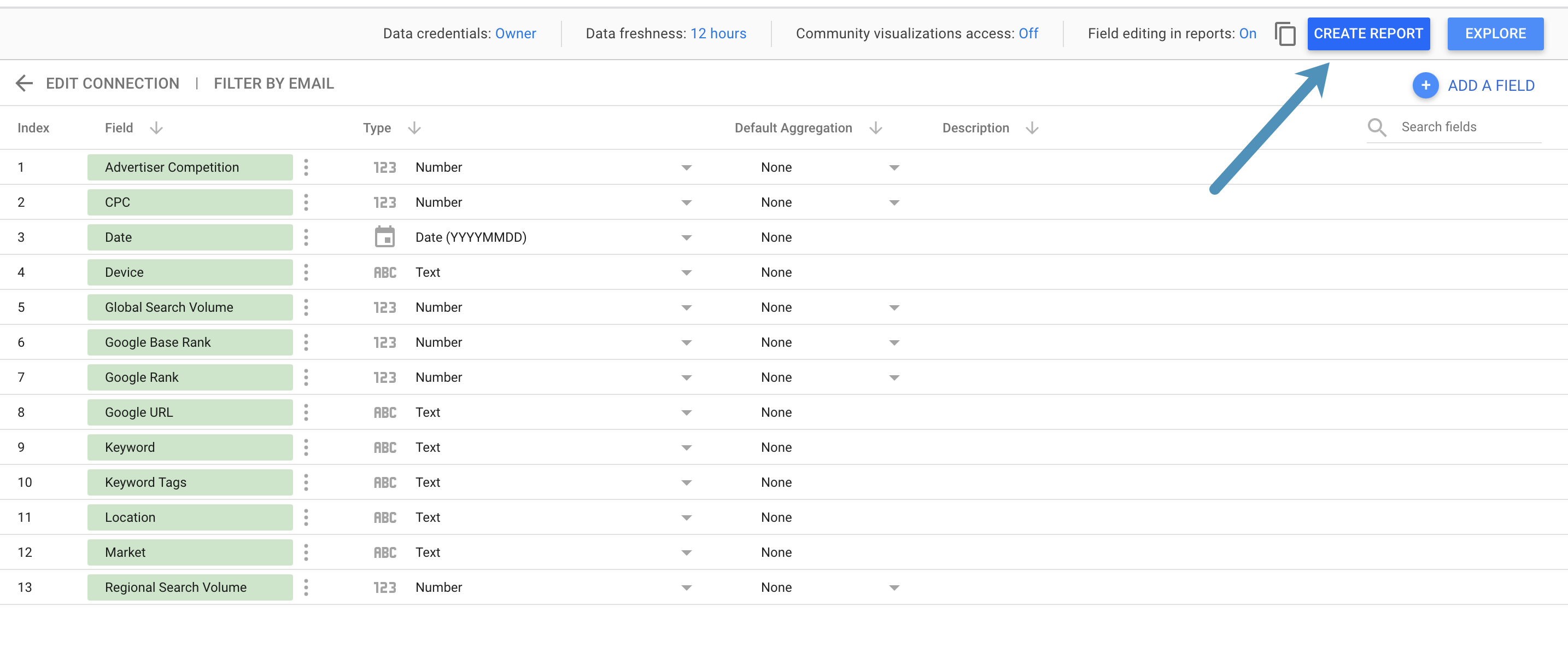
Task: Click Edit Connection
Action: 113,83
